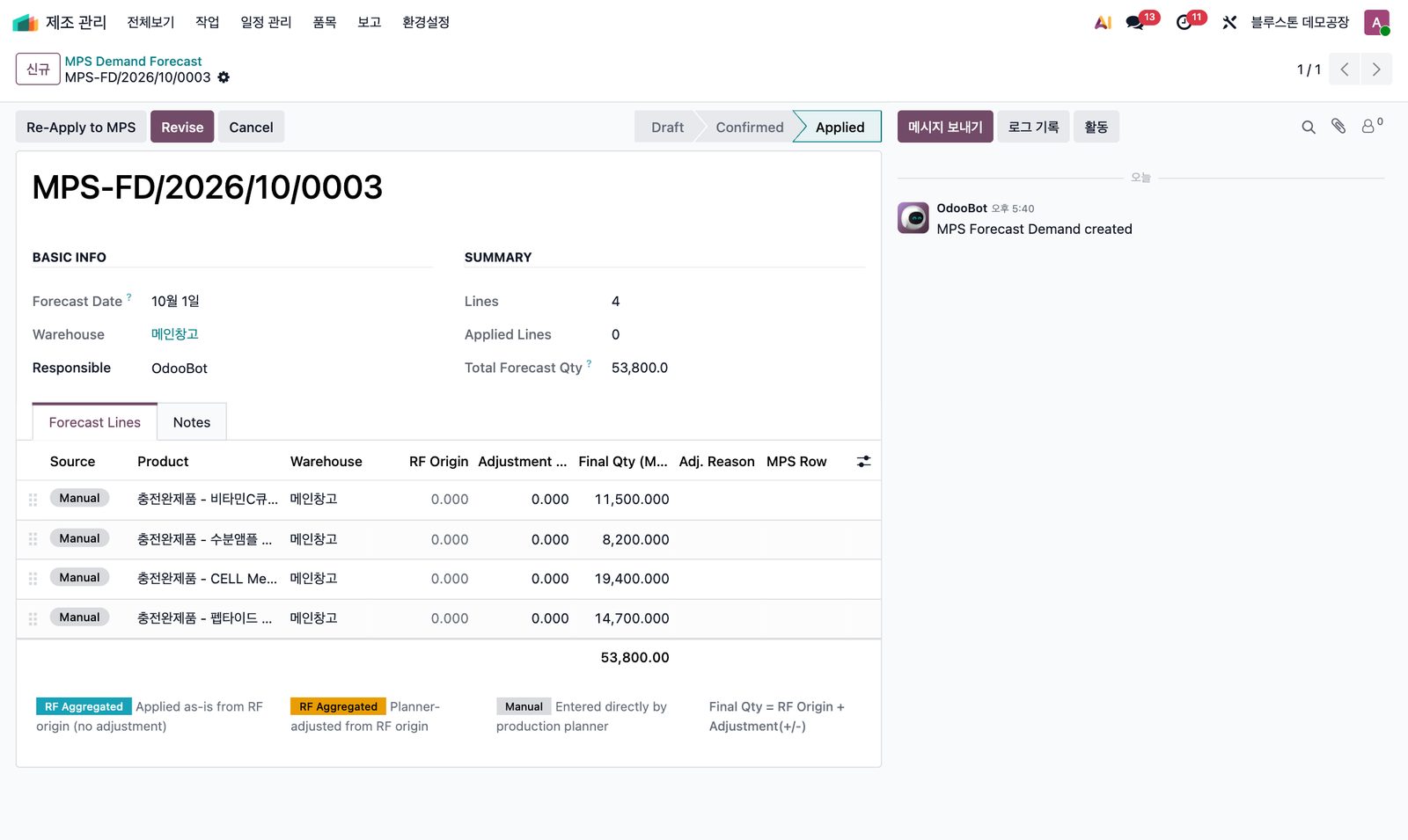Attach a file with the paperclip icon
Screen dimensions: 1408x840
click(1338, 127)
